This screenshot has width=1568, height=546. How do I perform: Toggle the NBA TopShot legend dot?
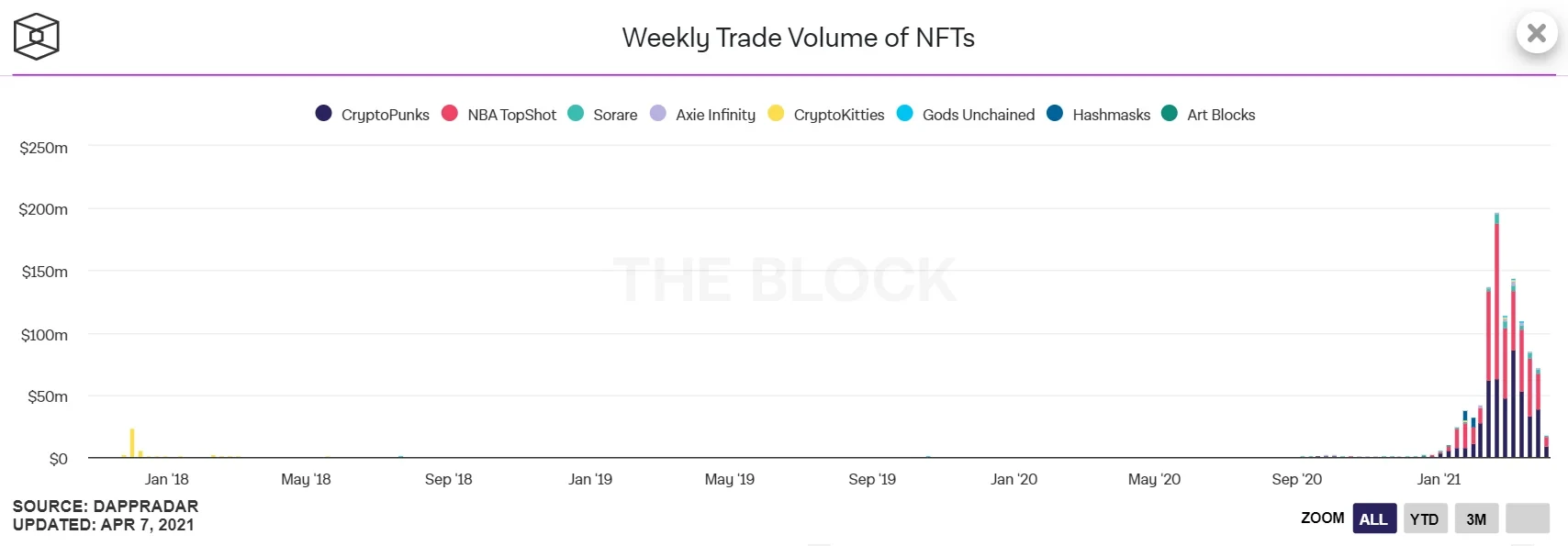coord(450,113)
